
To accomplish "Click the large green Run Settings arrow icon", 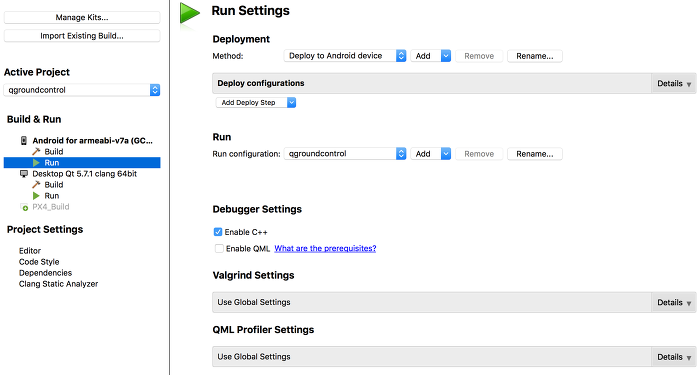I will (x=190, y=13).
